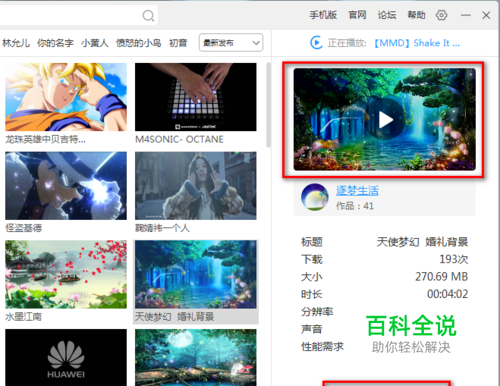
Task: Open the 逐梦生活 author link
Action: coord(357,191)
